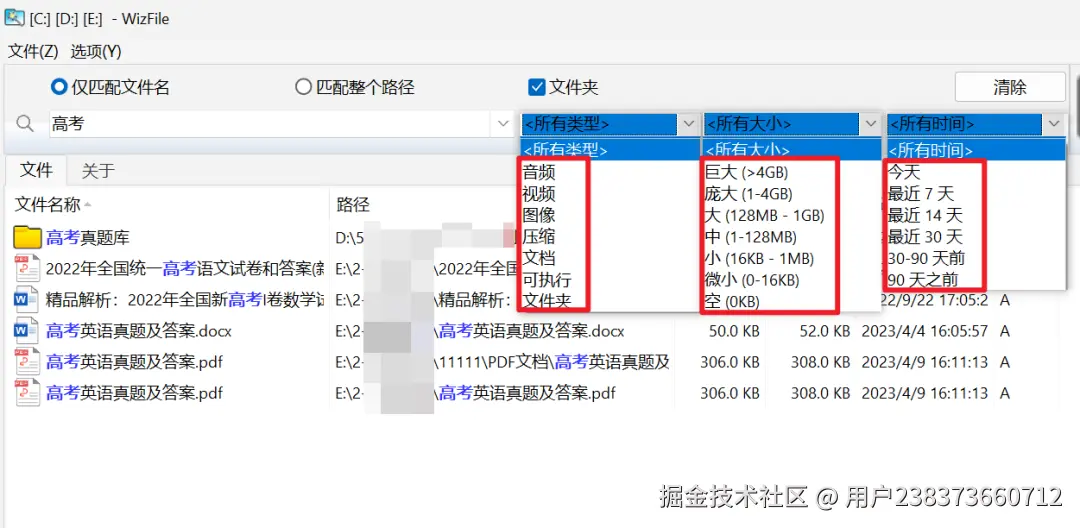Collapse the <所有大小> size dropdown
The image size is (1080, 528).
871,125
